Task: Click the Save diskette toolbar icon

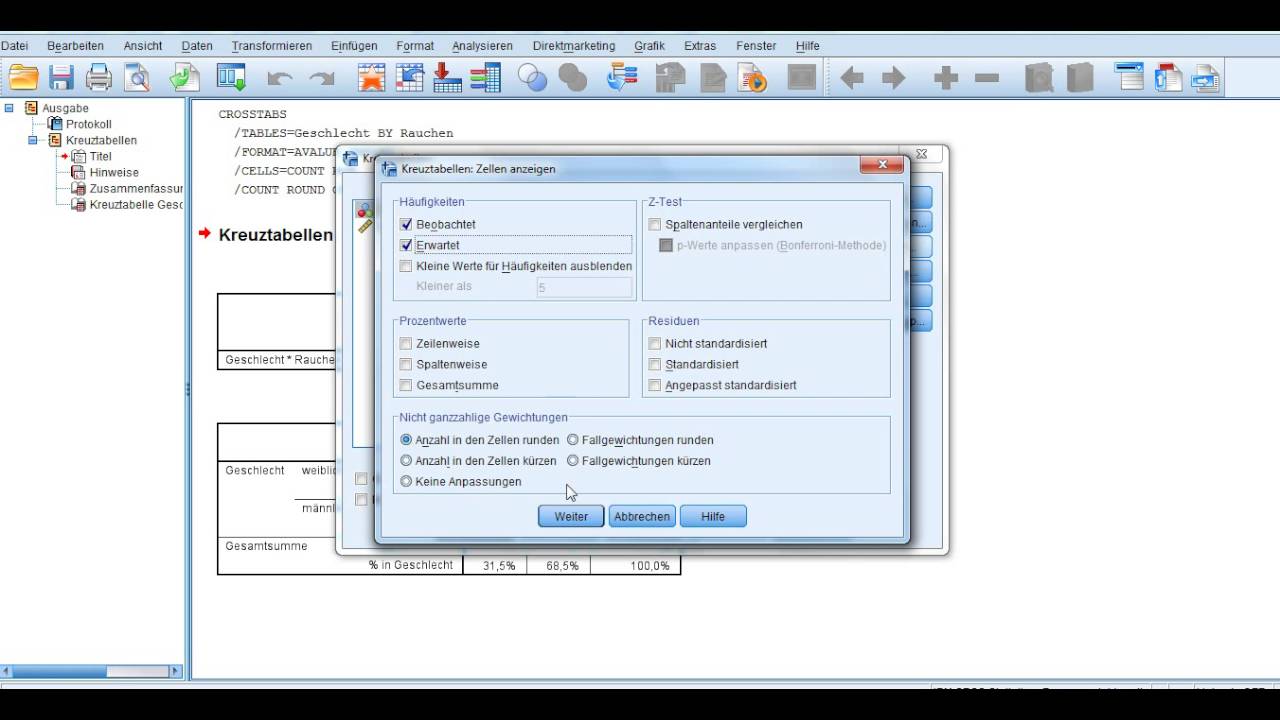Action: [62, 78]
